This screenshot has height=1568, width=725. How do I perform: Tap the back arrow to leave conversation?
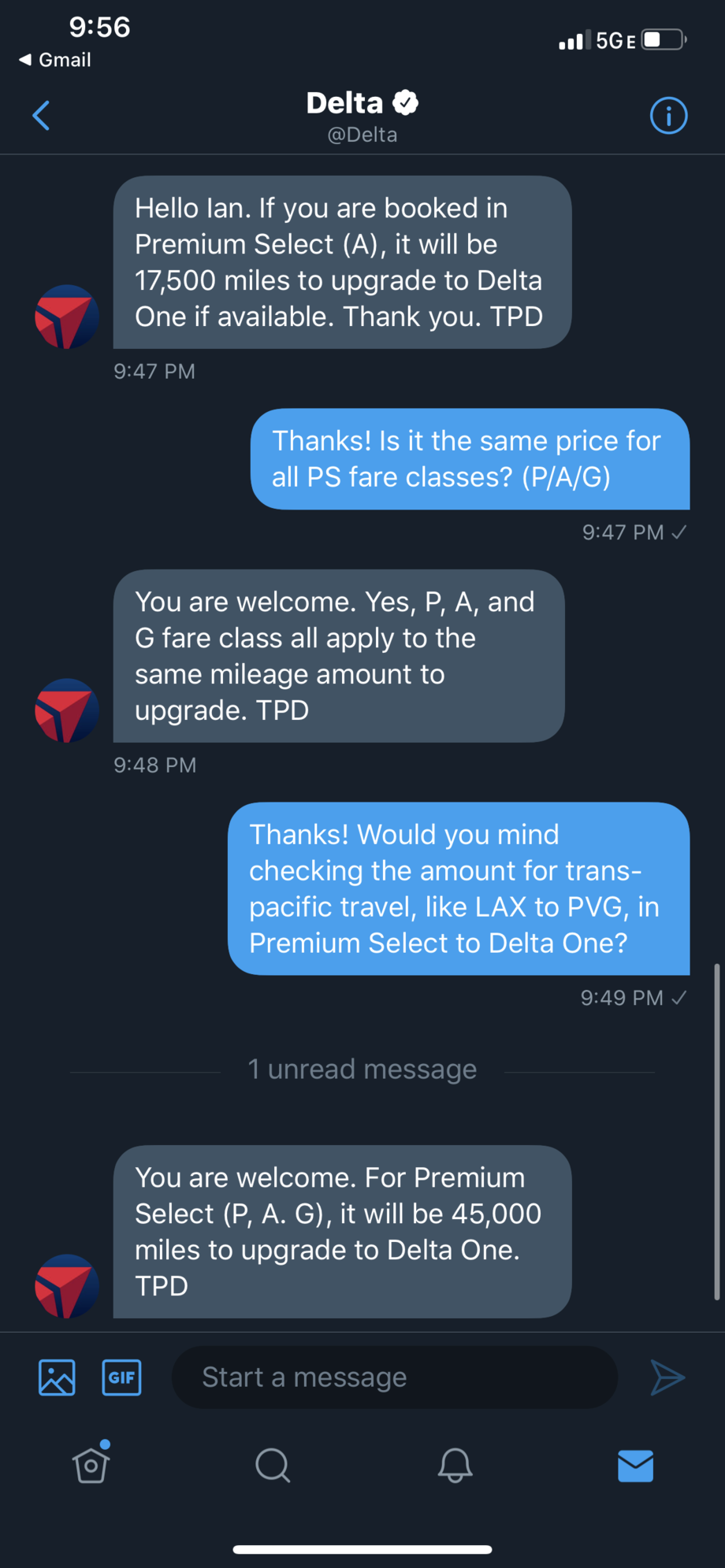click(x=41, y=116)
